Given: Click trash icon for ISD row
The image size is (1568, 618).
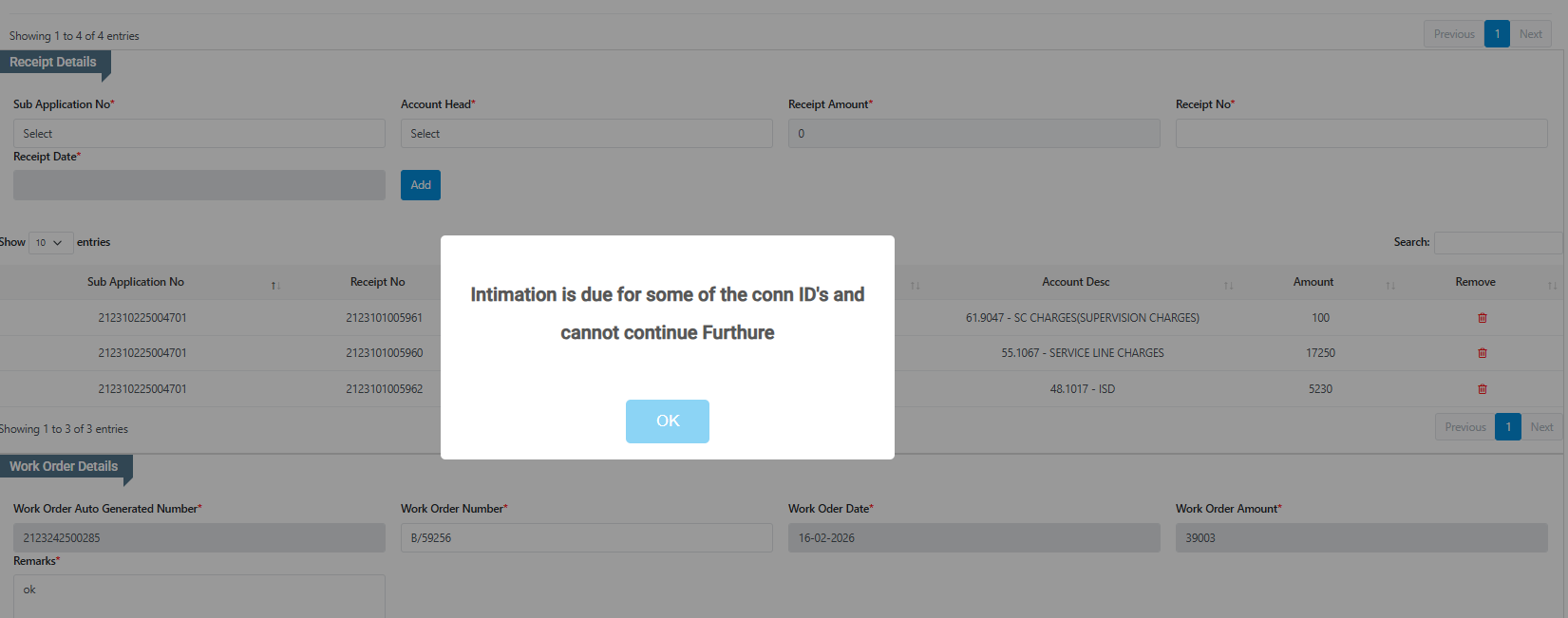Looking at the screenshot, I should click(1482, 389).
